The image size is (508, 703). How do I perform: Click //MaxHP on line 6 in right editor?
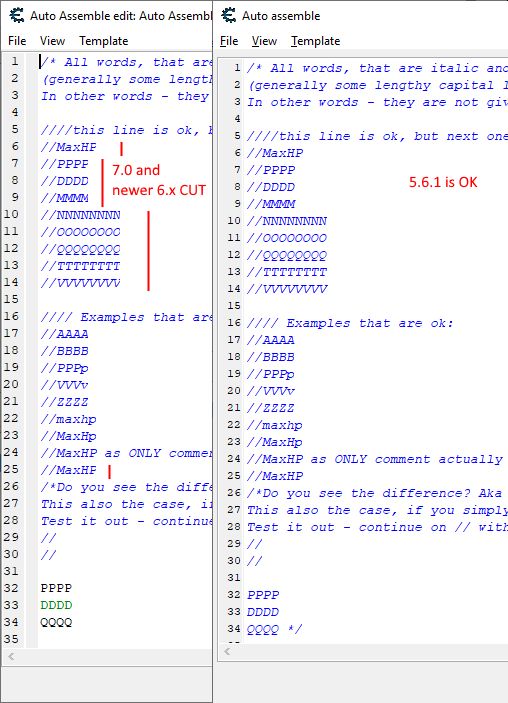click(275, 153)
